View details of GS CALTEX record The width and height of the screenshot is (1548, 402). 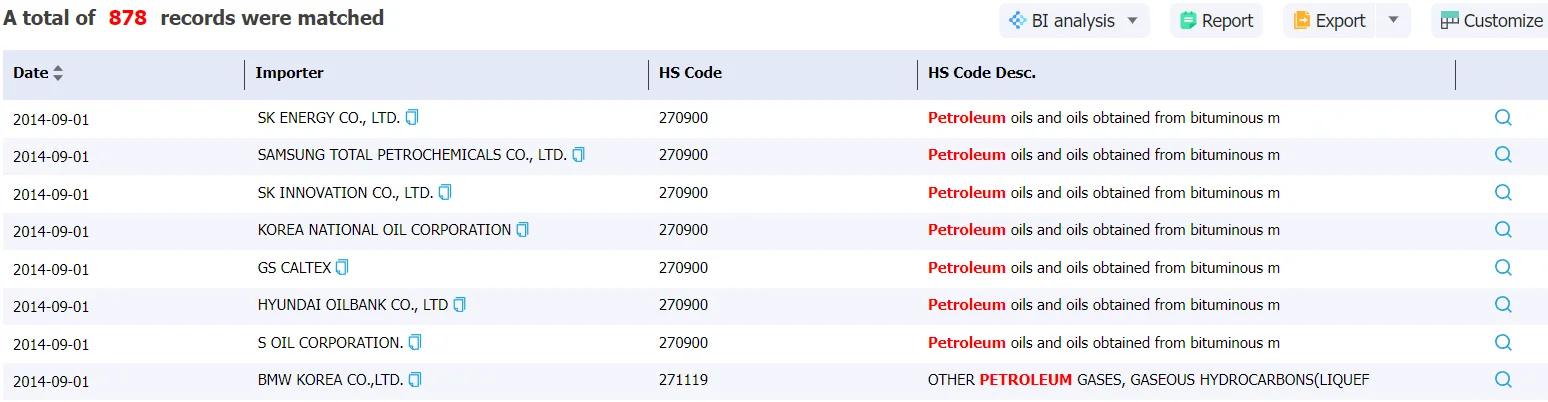pyautogui.click(x=1502, y=267)
